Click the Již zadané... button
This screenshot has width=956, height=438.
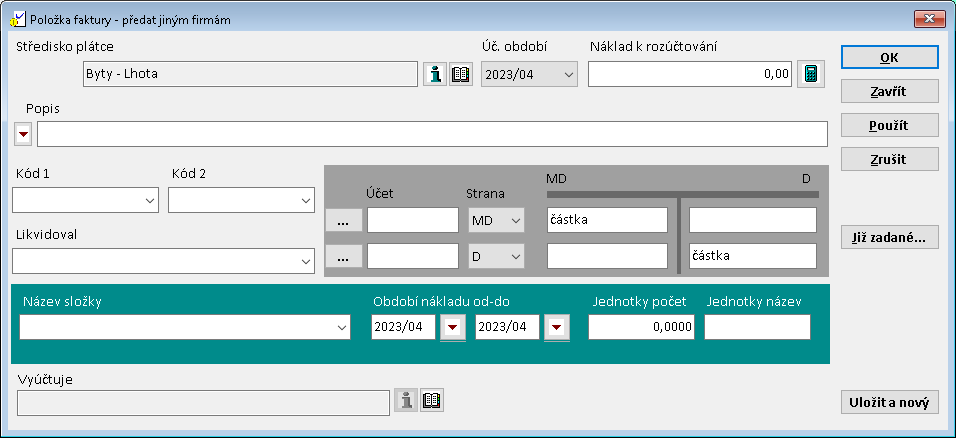[x=889, y=238]
